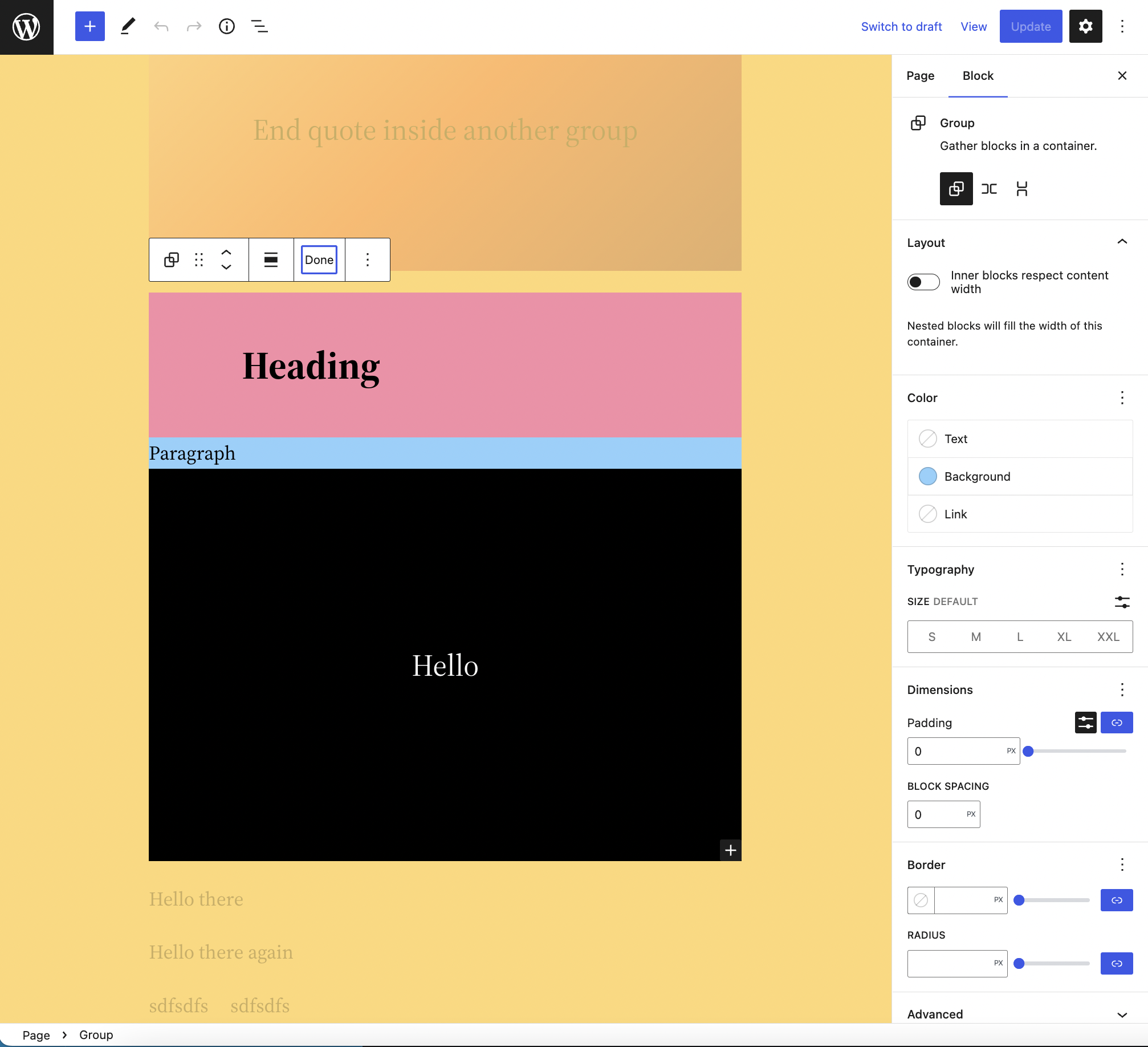Click the Undo arrow icon
The image size is (1148, 1047).
(161, 26)
